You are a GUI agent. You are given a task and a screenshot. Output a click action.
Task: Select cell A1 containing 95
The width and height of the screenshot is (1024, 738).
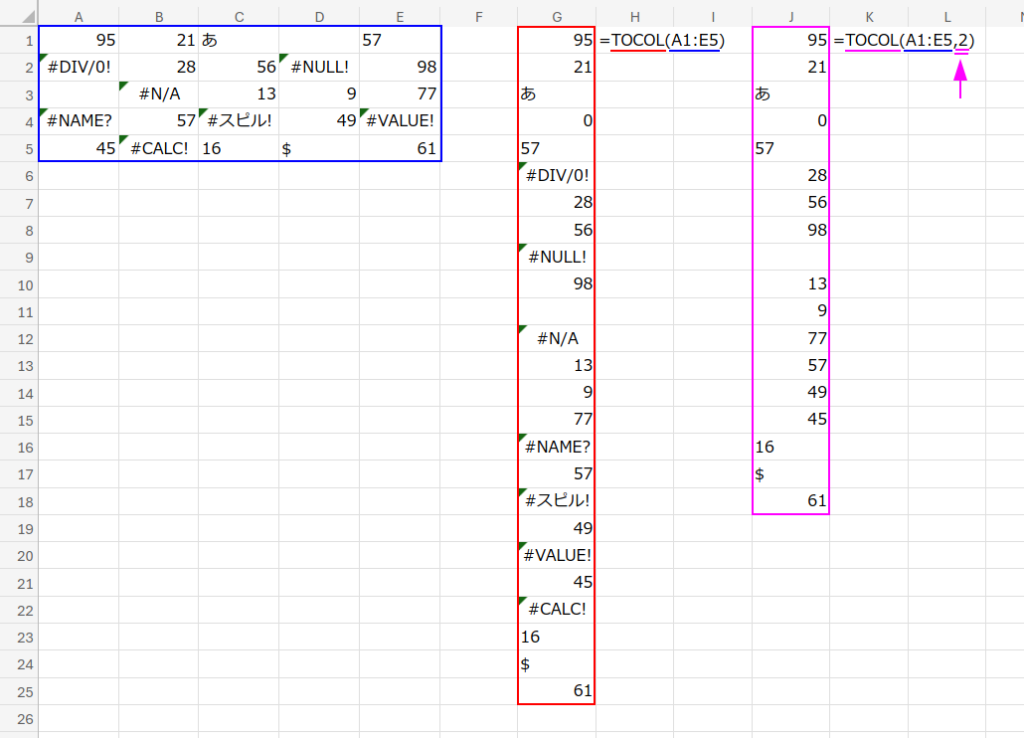[x=78, y=41]
